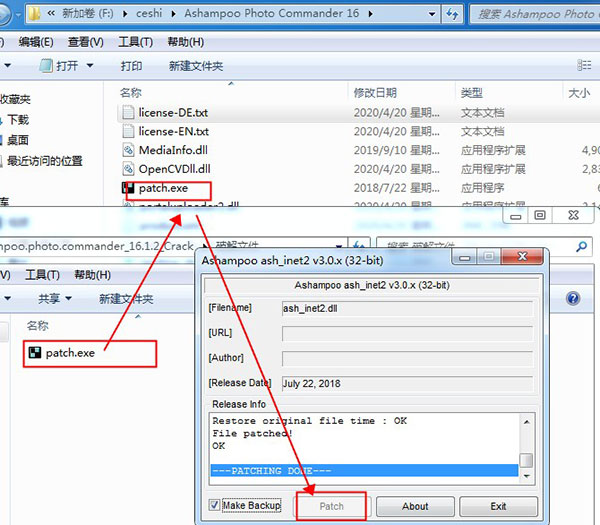Sort by the 类型 column header

pos(471,93)
